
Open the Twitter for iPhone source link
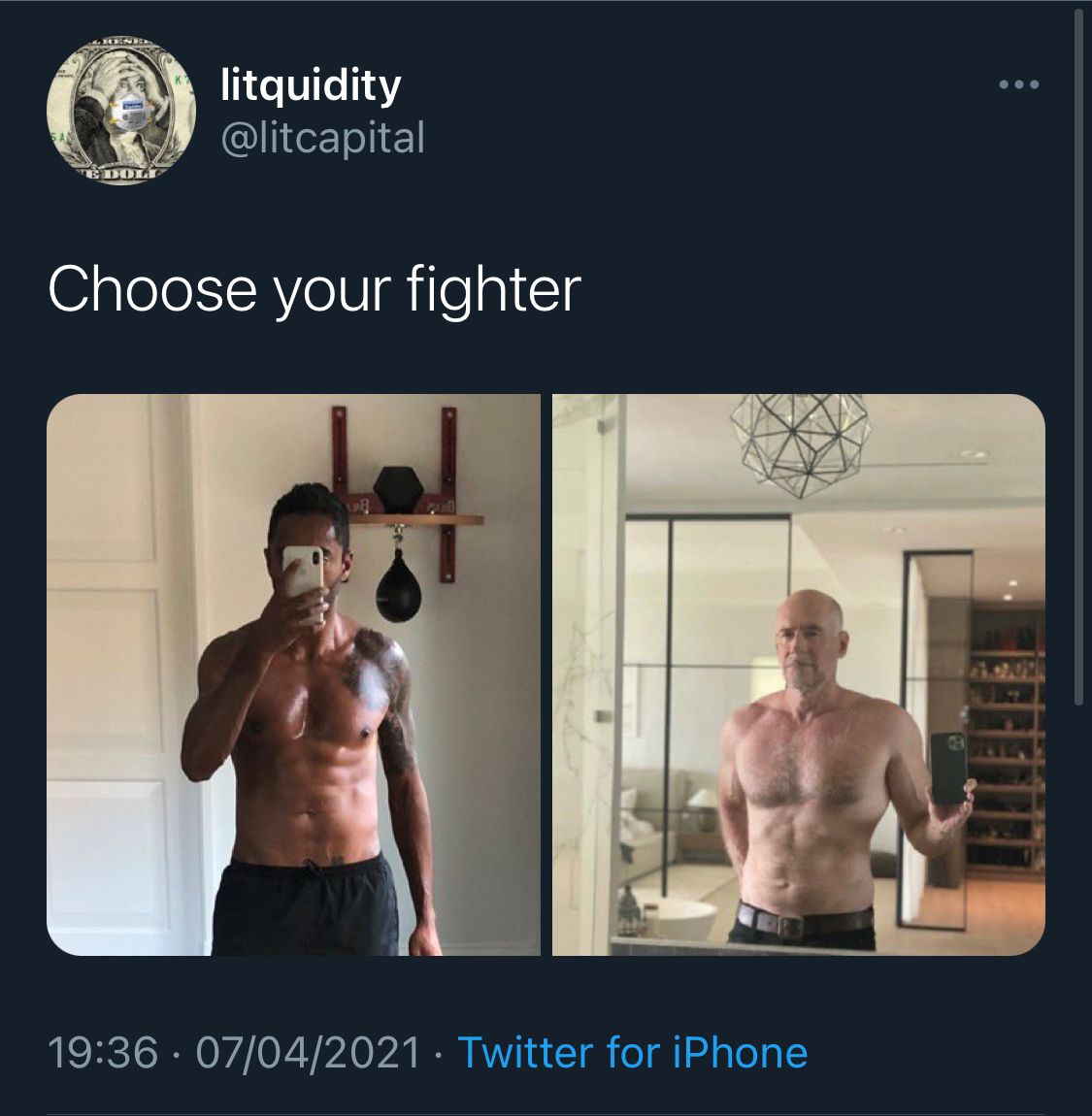pos(632,1052)
